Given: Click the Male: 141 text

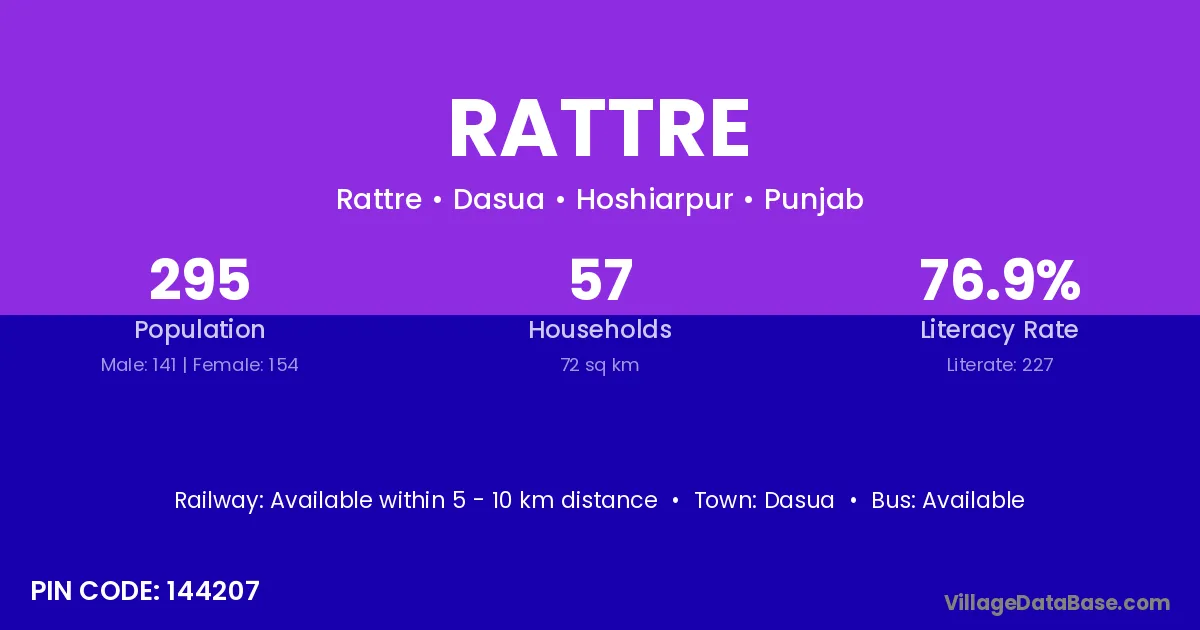Looking at the screenshot, I should [138, 365].
